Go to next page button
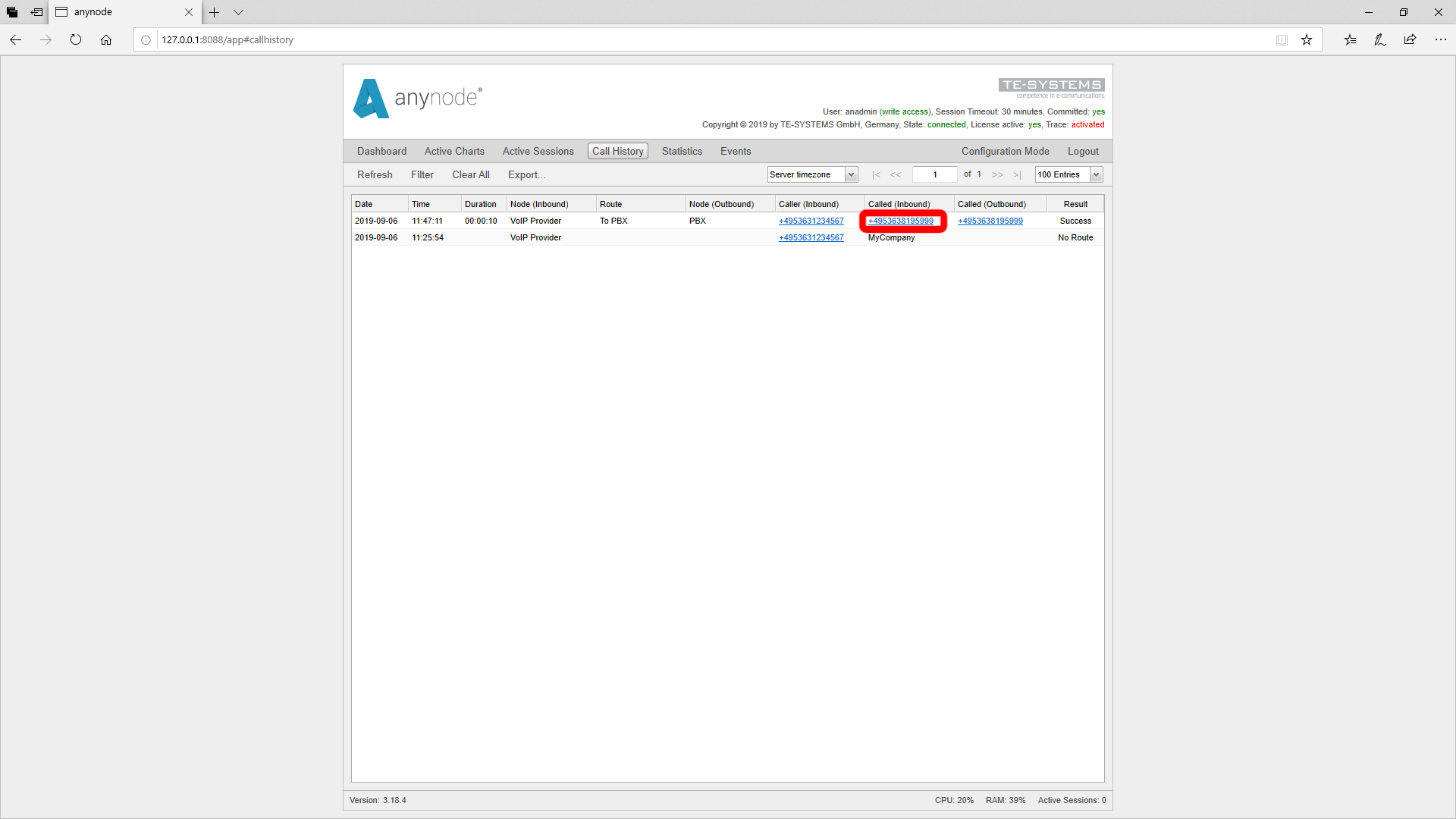The width and height of the screenshot is (1456, 819). coord(997,174)
